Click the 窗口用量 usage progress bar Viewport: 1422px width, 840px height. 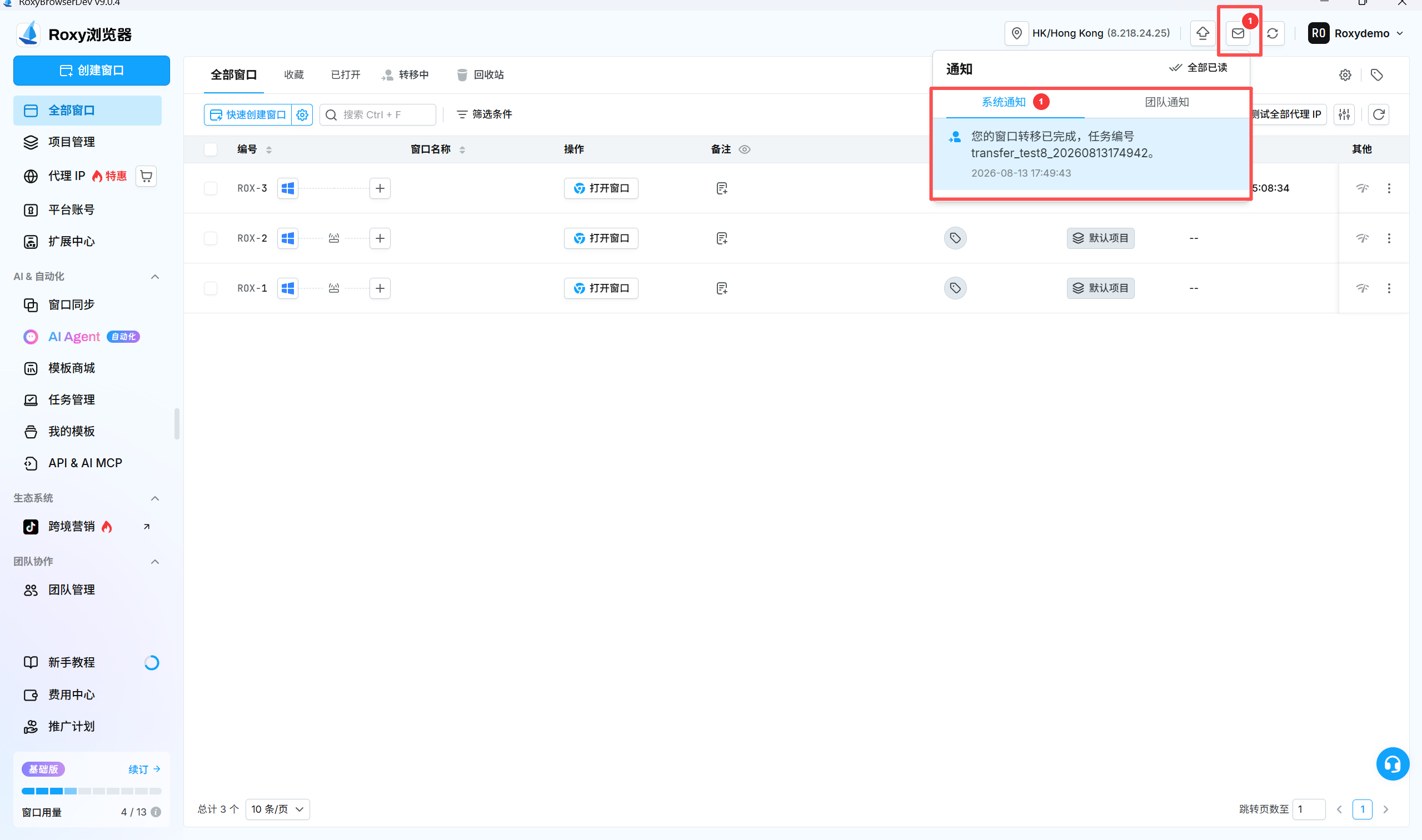91,791
